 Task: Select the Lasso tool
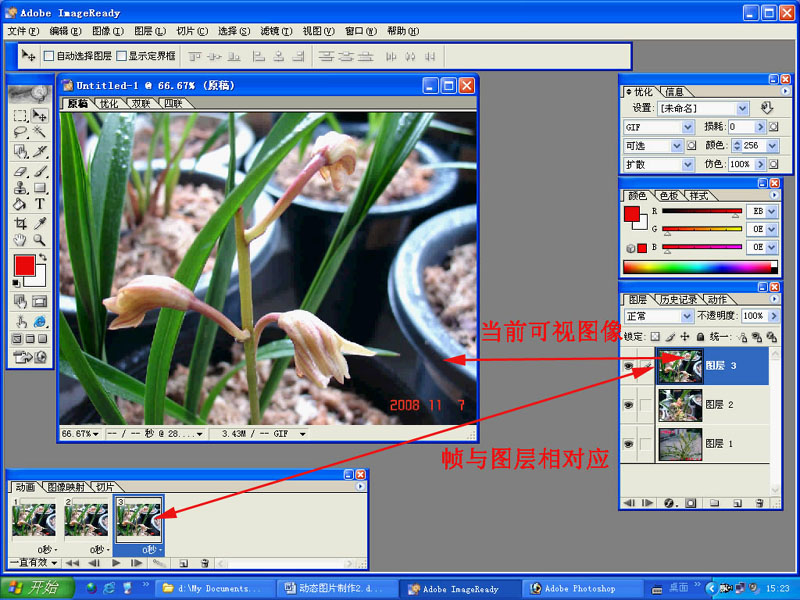click(x=20, y=133)
